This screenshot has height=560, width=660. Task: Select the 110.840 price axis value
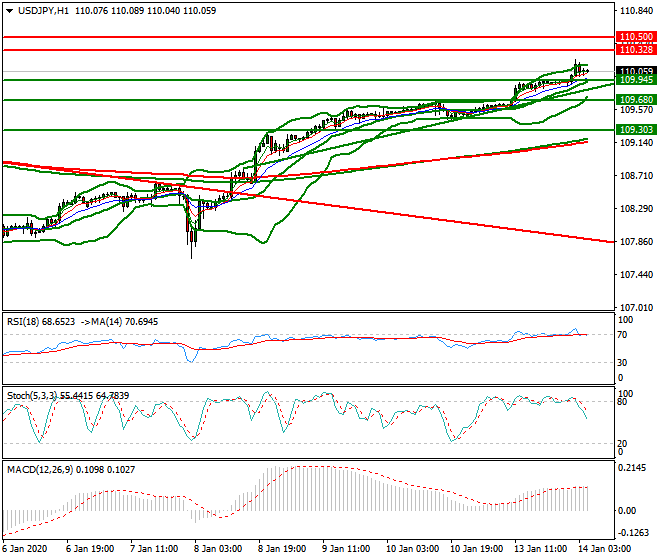(636, 11)
